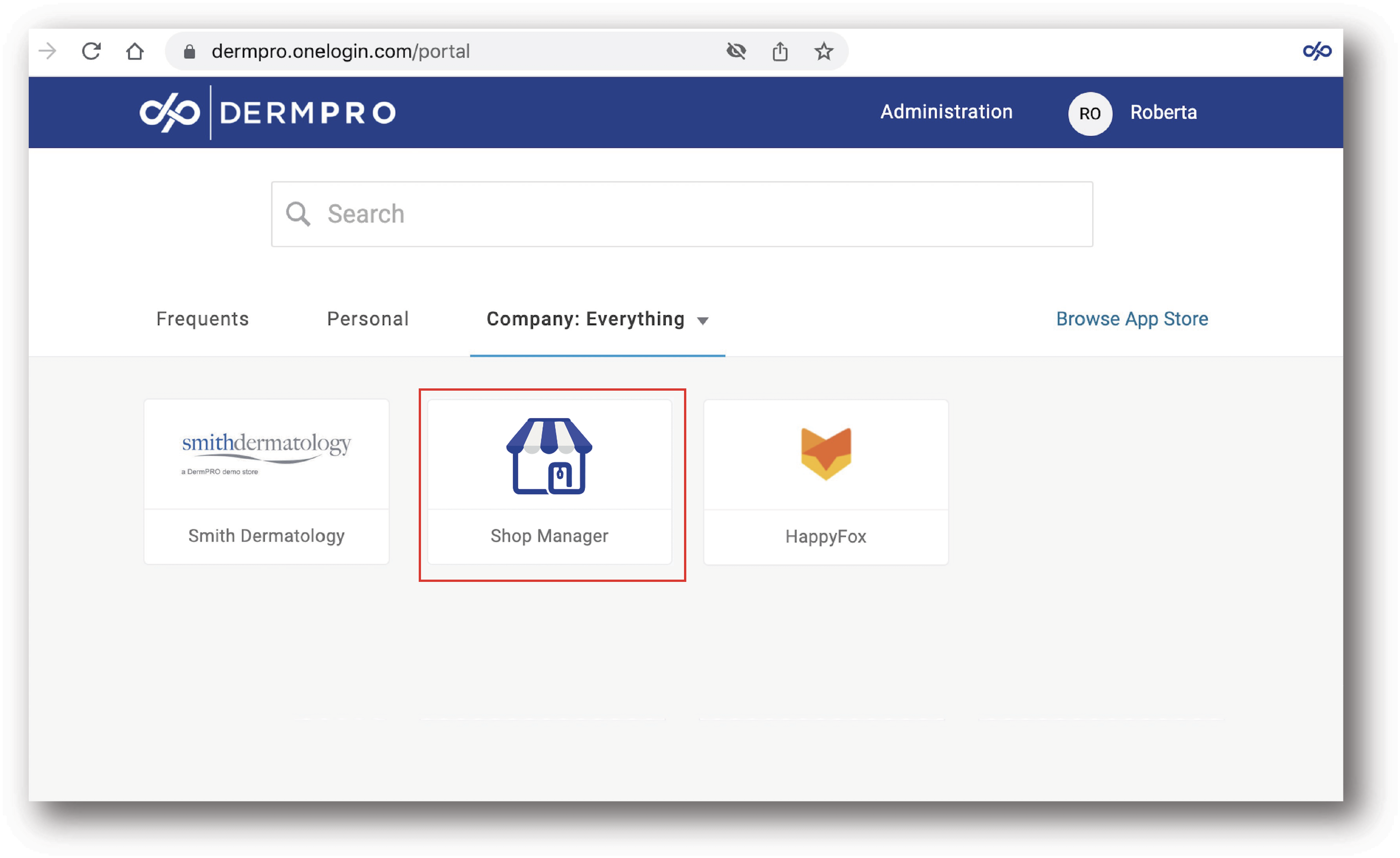Click the forward navigation arrow
The width and height of the screenshot is (1400, 858).
48,51
